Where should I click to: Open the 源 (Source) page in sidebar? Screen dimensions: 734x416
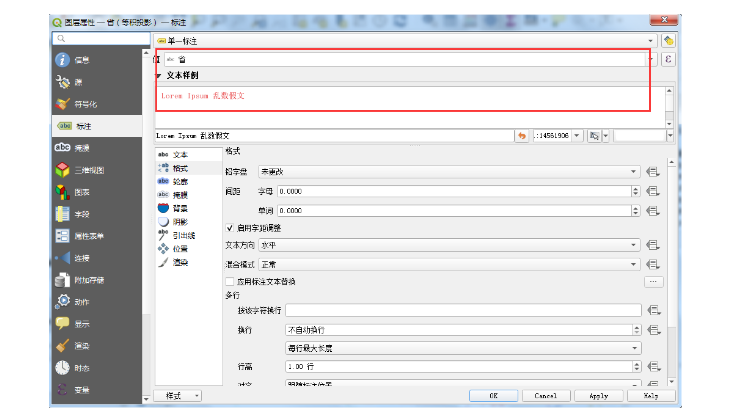point(97,82)
